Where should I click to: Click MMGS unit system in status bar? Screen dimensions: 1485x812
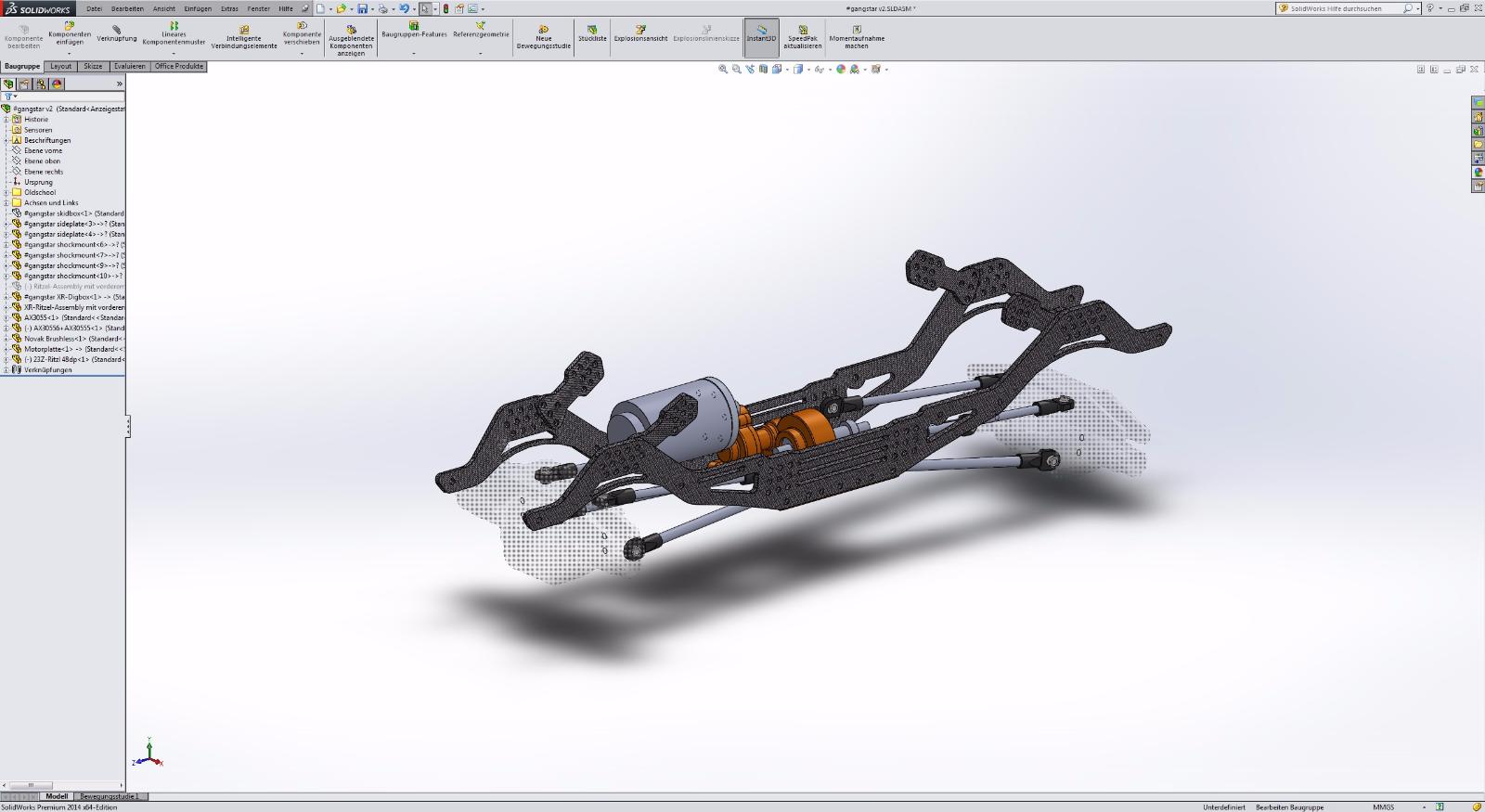pos(1383,806)
